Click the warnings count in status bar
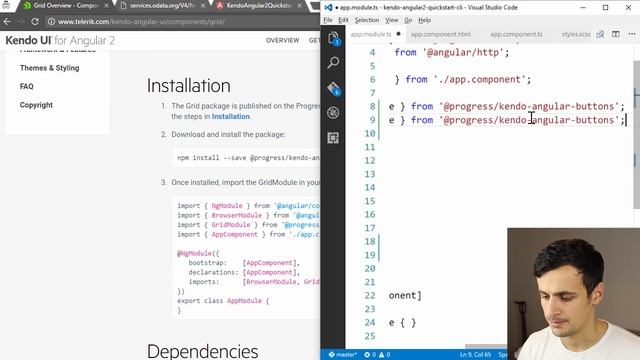640x360 pixels. pyautogui.click(x=385, y=355)
